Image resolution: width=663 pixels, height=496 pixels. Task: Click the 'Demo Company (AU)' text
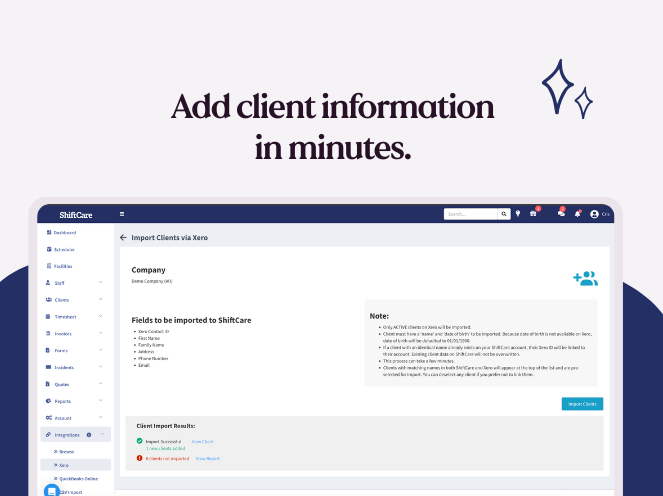pos(152,281)
